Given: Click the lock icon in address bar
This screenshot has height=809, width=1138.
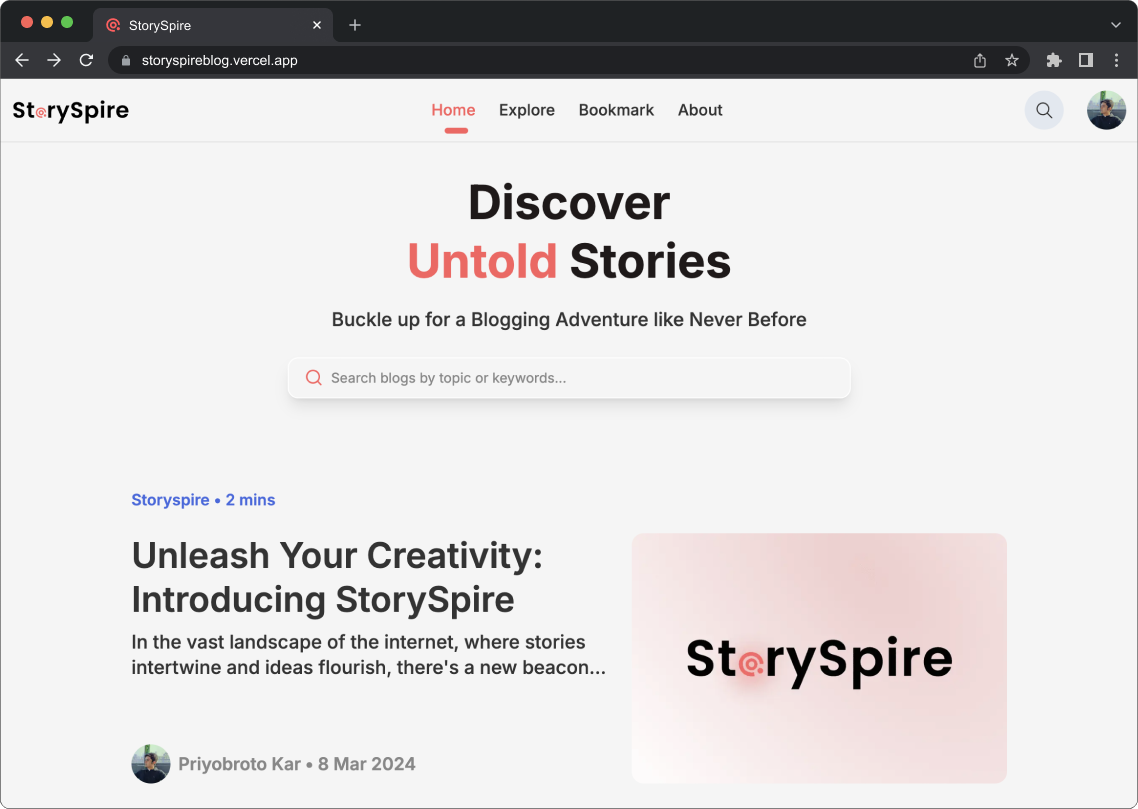Looking at the screenshot, I should pos(126,60).
